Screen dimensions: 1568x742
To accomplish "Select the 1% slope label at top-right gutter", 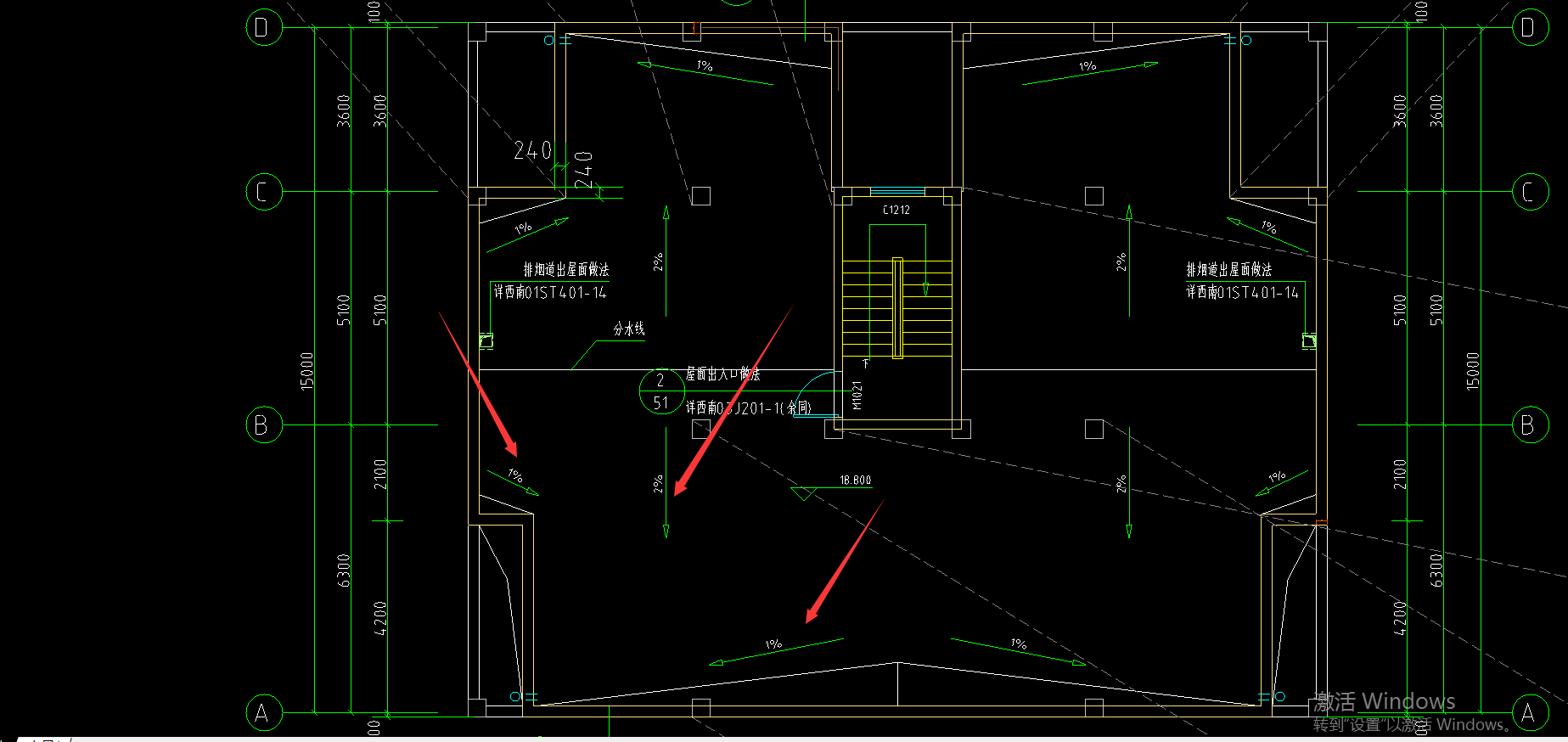I will 1087,66.
